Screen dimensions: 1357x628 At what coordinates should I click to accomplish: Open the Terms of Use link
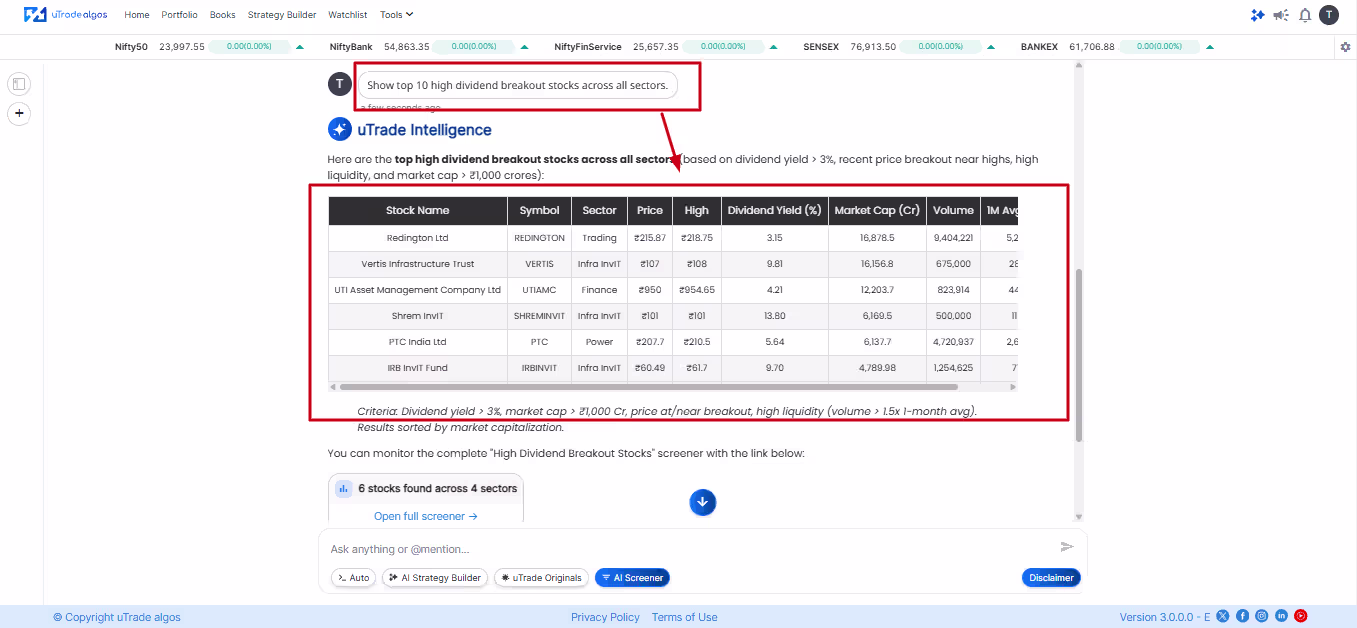pos(685,617)
